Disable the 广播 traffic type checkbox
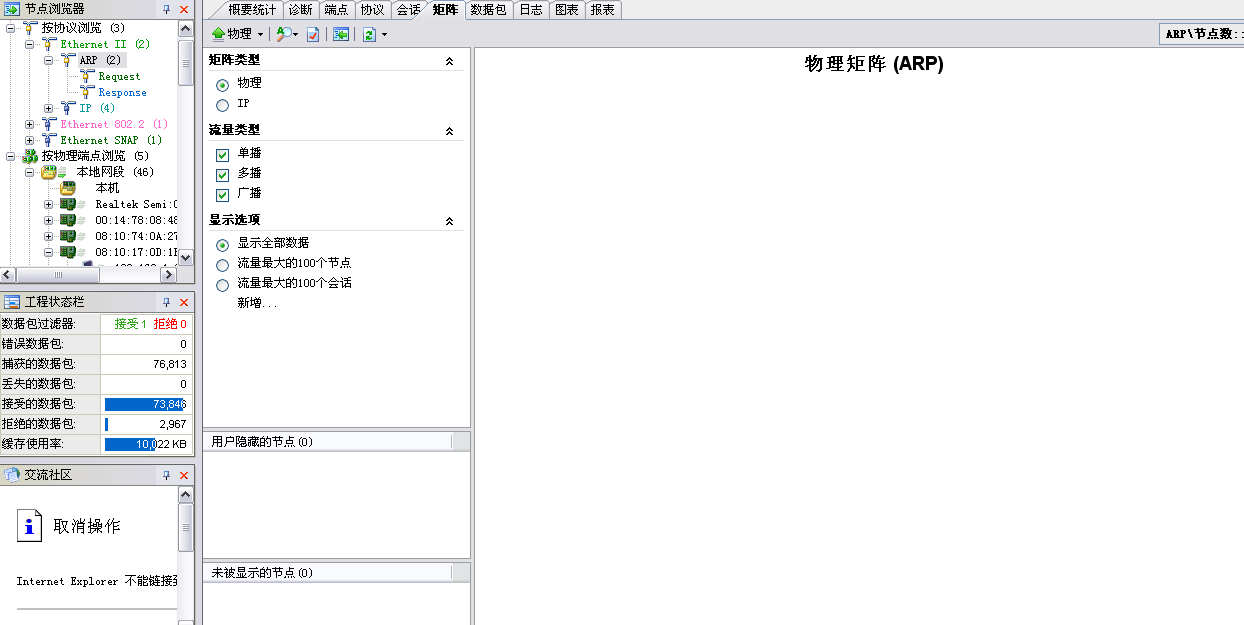The width and height of the screenshot is (1244, 625). point(222,195)
